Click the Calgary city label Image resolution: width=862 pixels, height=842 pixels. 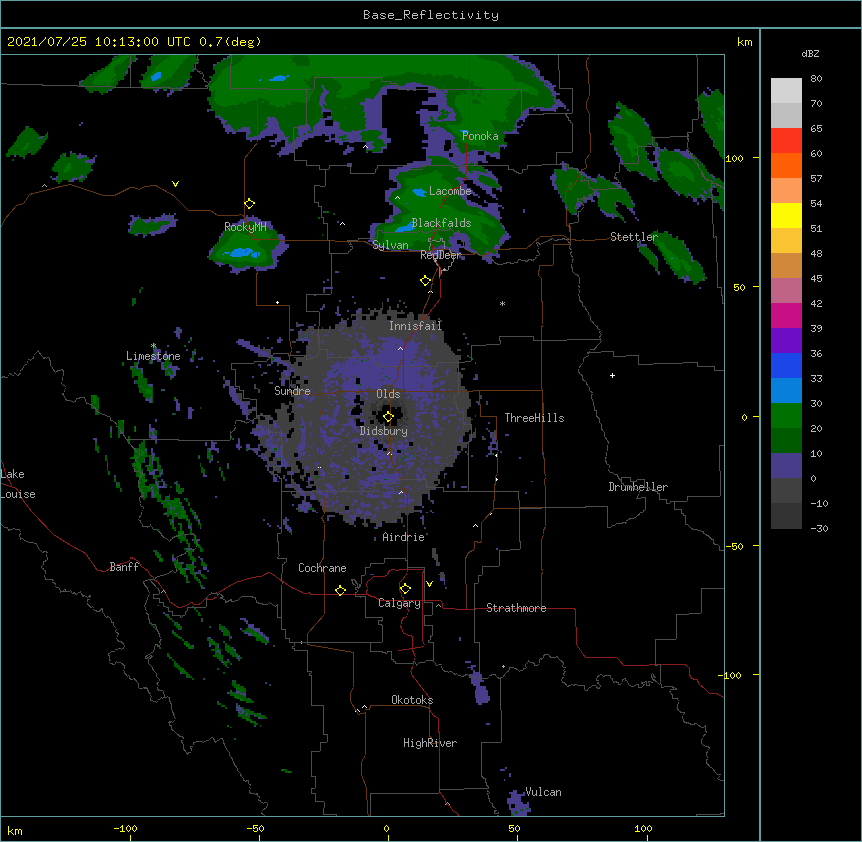399,603
